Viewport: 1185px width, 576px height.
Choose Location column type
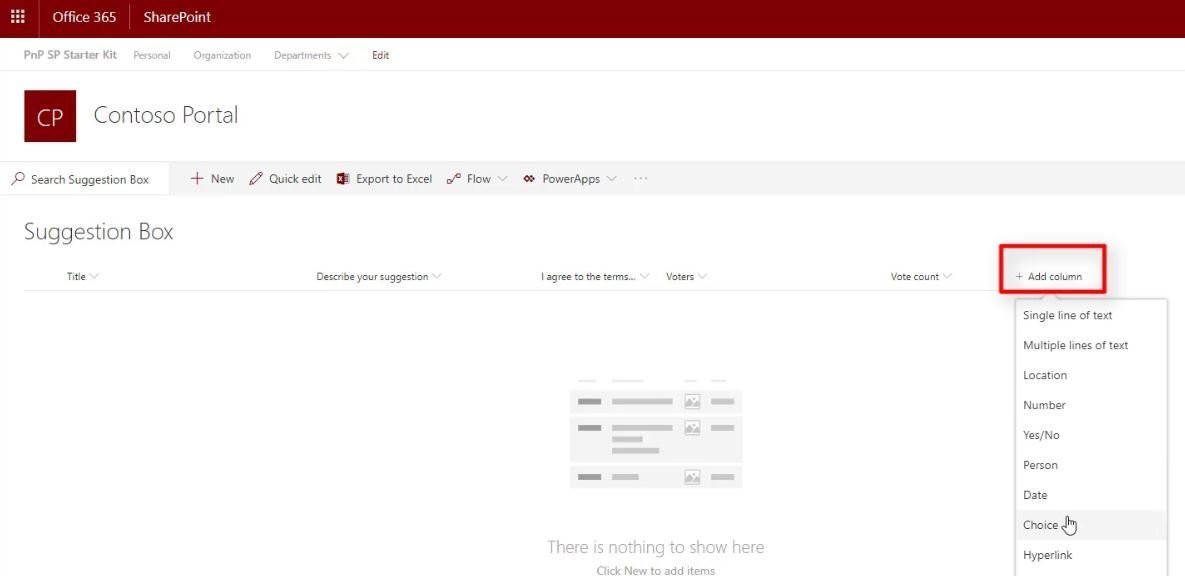click(1091, 375)
